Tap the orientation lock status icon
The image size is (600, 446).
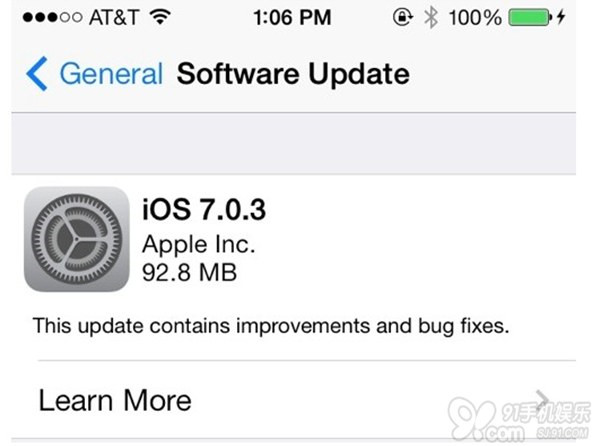pos(403,17)
